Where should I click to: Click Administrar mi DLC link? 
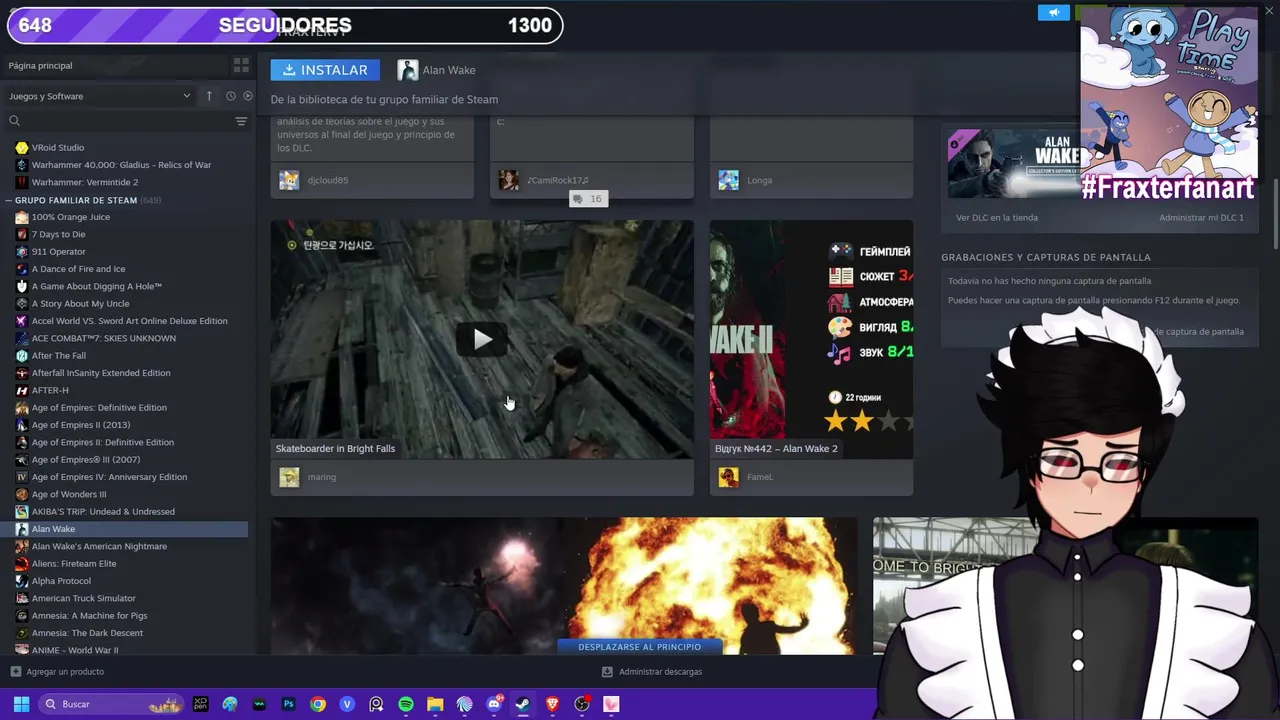[1201, 217]
